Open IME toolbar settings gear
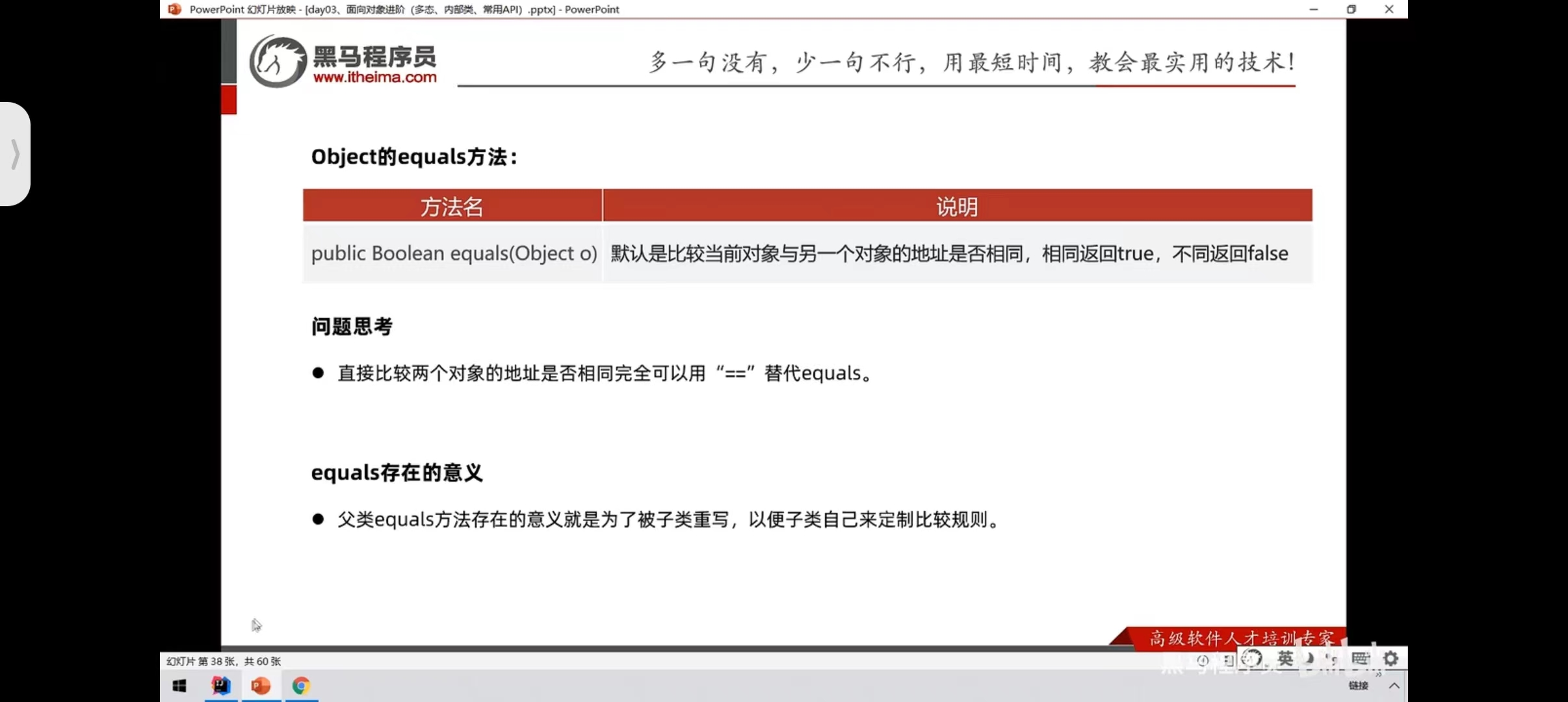The image size is (1568, 702). pos(1391,658)
